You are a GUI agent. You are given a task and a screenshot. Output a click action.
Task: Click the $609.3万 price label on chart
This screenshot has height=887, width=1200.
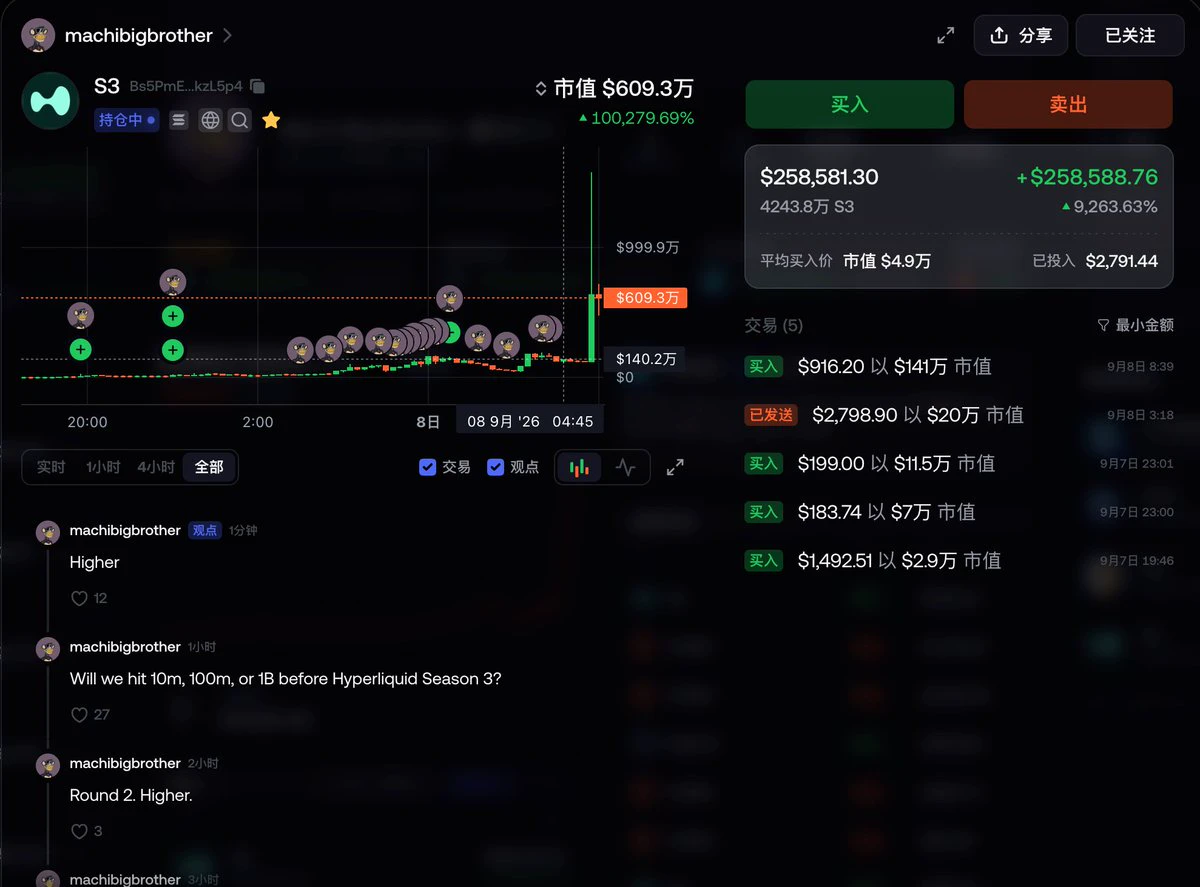click(x=645, y=298)
